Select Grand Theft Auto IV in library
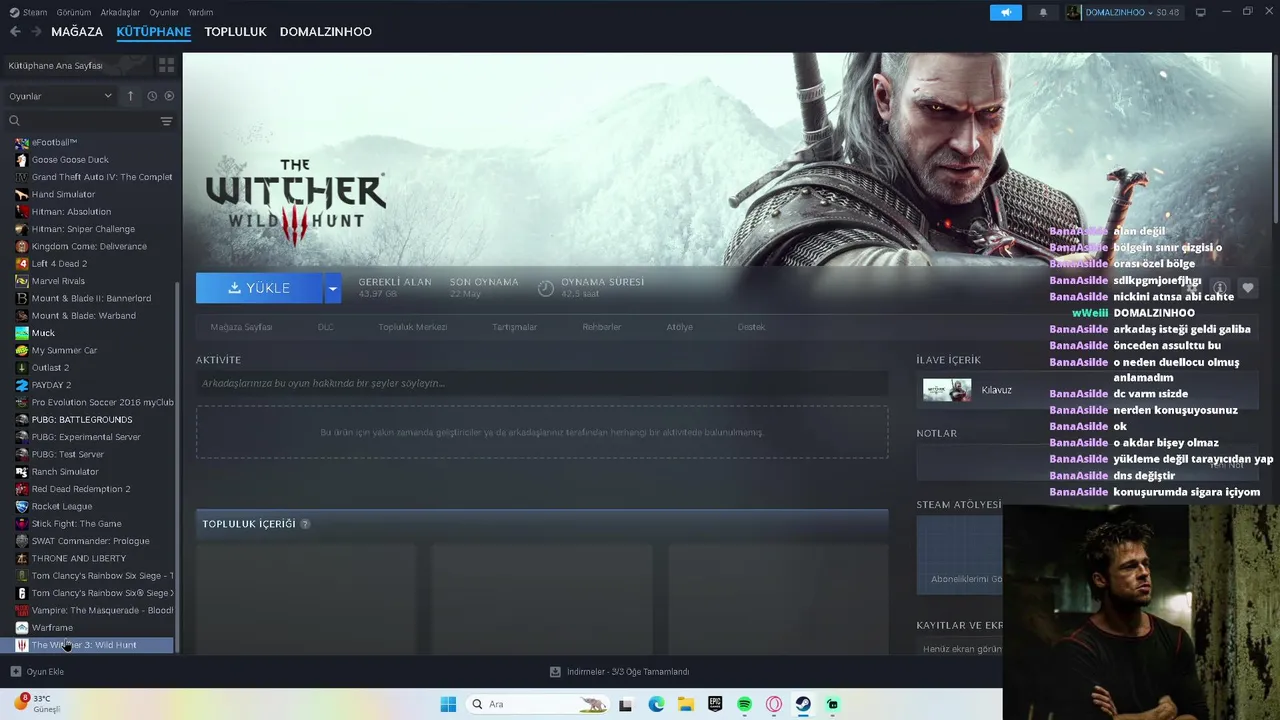The height and width of the screenshot is (720, 1280). pyautogui.click(x=92, y=177)
